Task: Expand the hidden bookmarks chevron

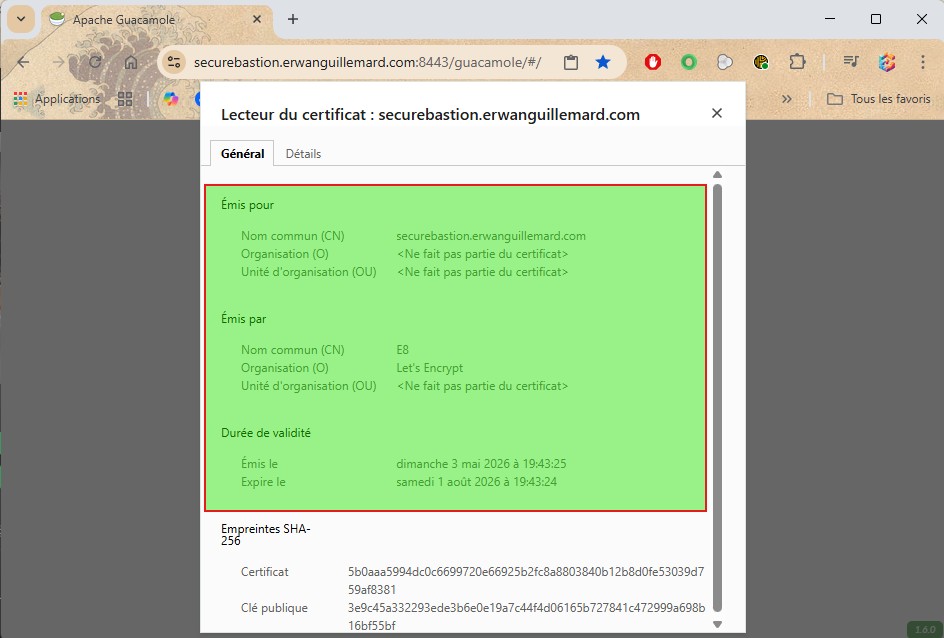Action: tap(786, 99)
